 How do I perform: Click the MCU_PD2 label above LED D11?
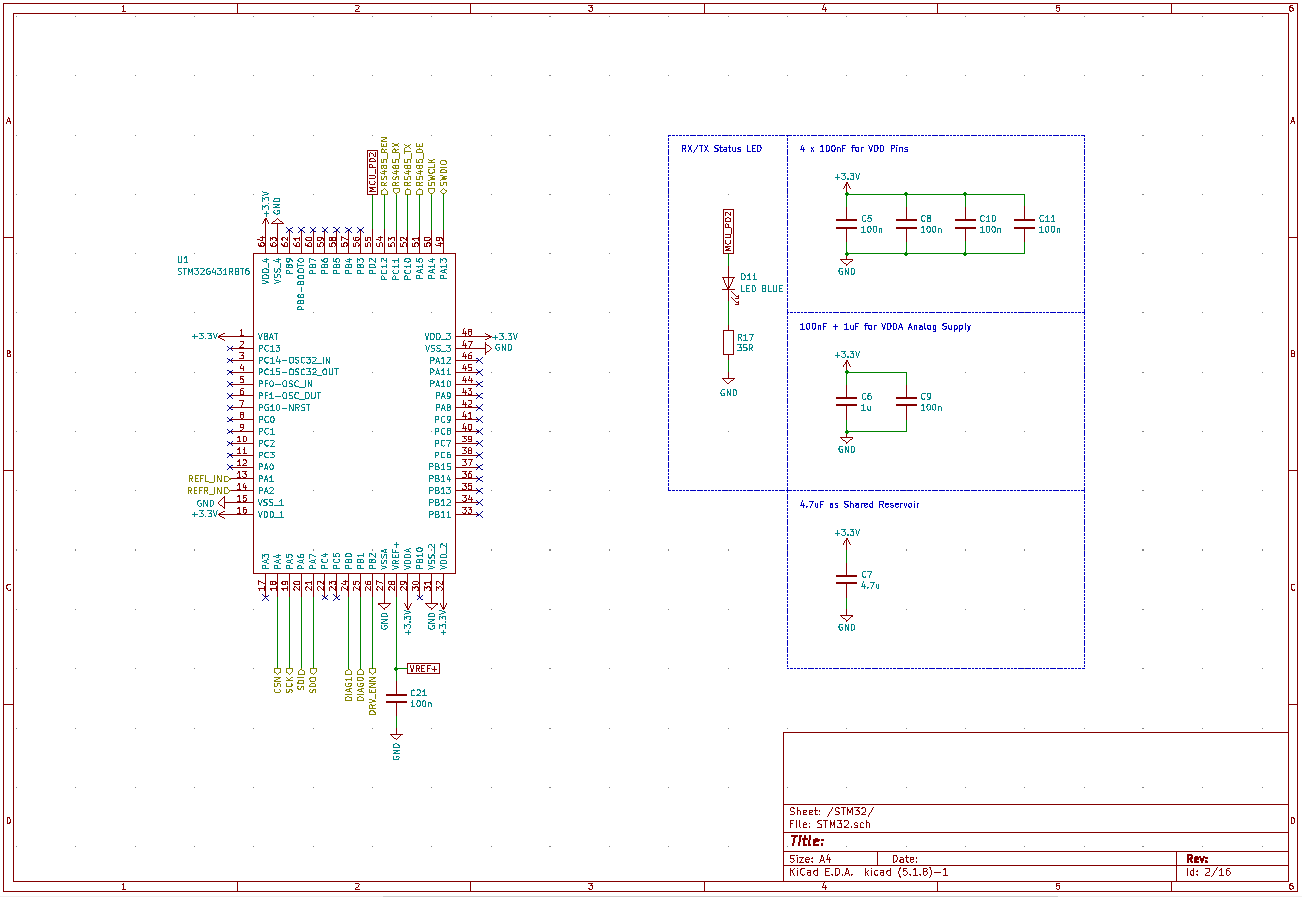[728, 231]
